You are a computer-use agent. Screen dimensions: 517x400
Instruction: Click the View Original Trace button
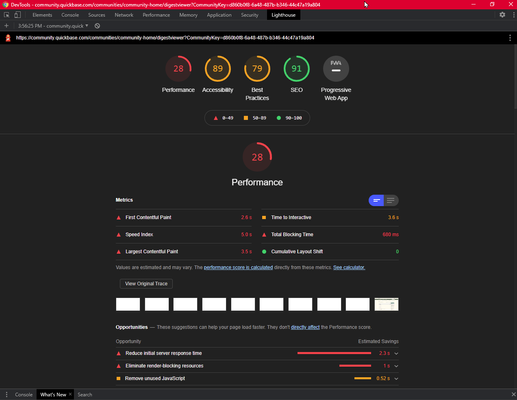coord(146,284)
